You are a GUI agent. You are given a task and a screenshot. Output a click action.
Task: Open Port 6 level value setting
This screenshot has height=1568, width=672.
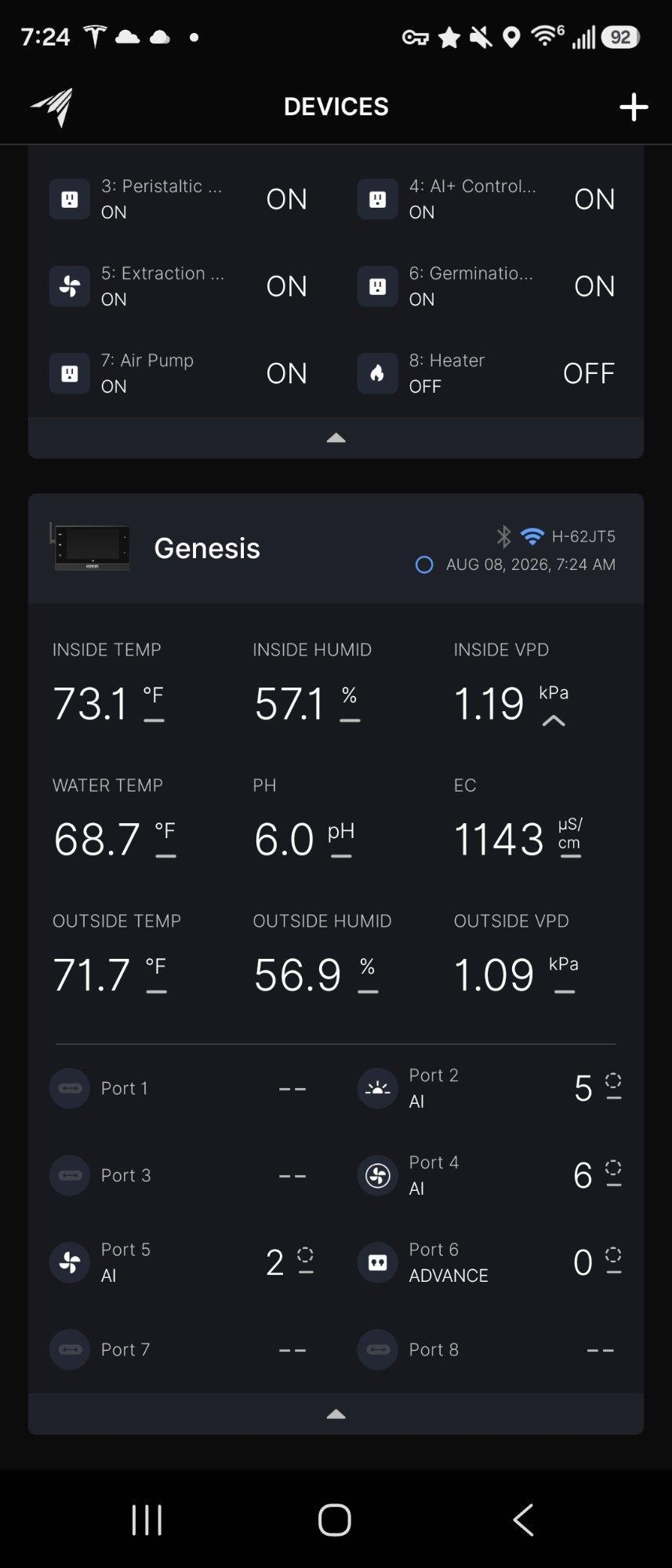point(597,1261)
